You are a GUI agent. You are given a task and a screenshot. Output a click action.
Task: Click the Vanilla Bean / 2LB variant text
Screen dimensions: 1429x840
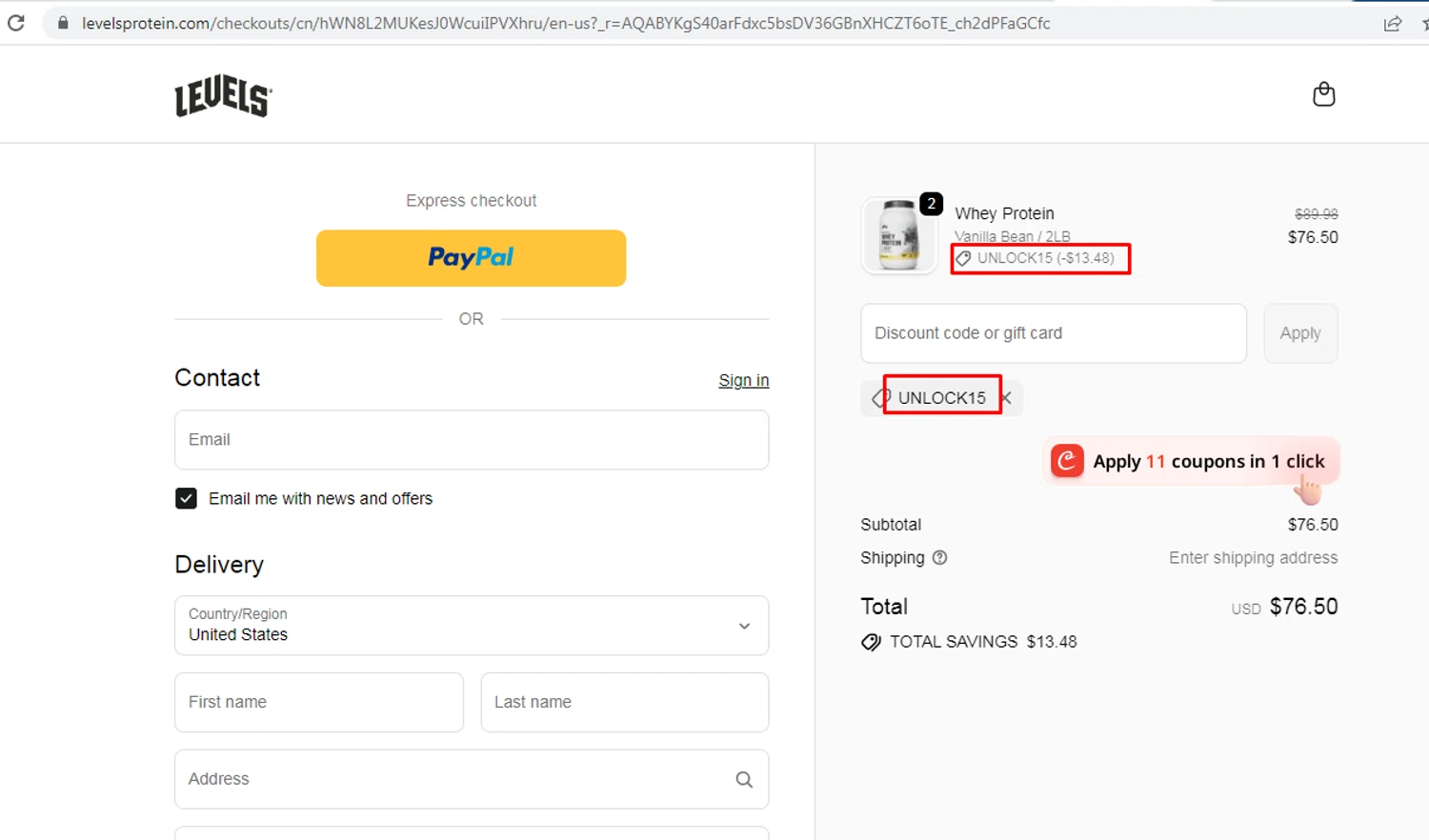[x=1013, y=236]
